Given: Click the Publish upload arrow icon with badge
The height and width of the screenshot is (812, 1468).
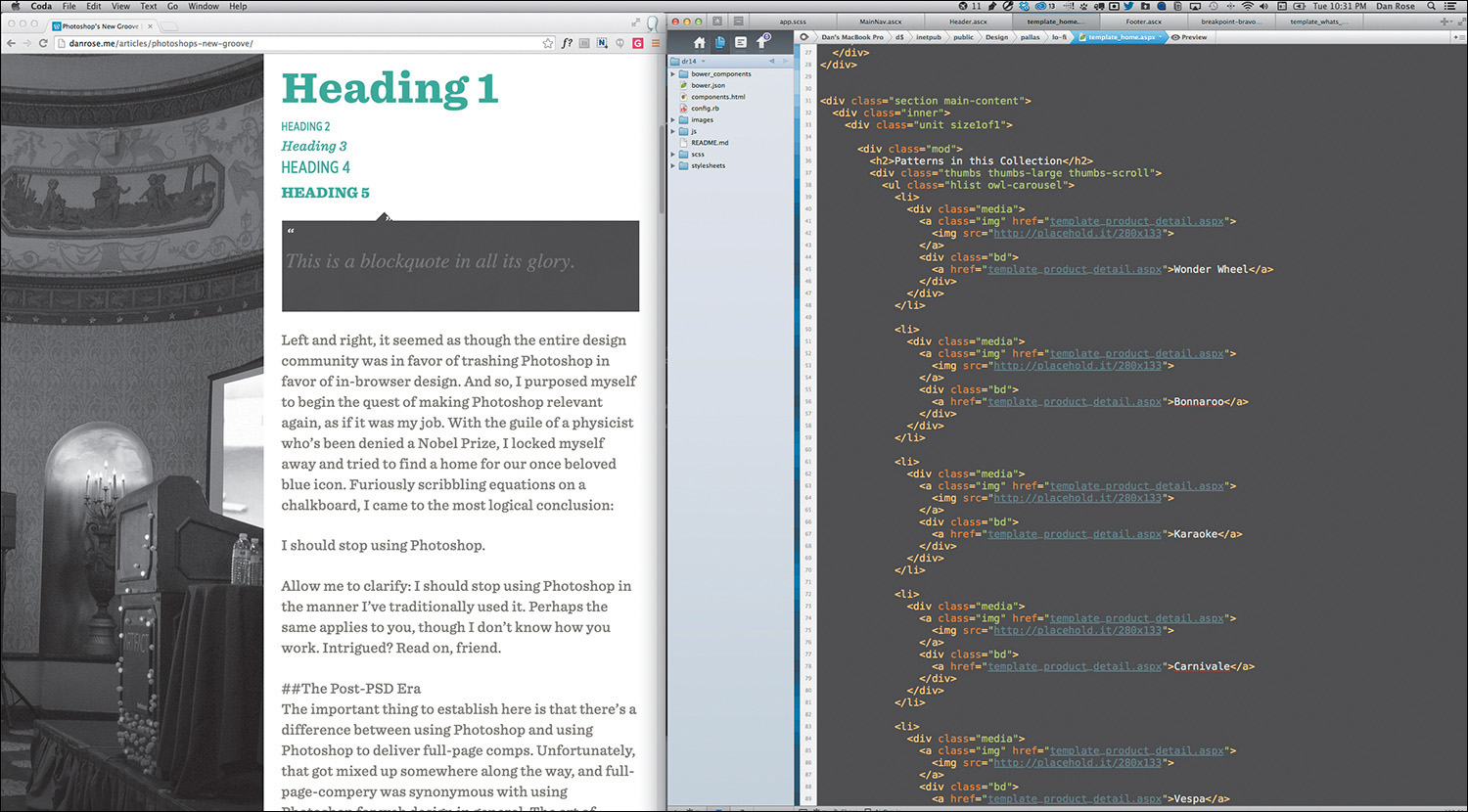Looking at the screenshot, I should 761,42.
